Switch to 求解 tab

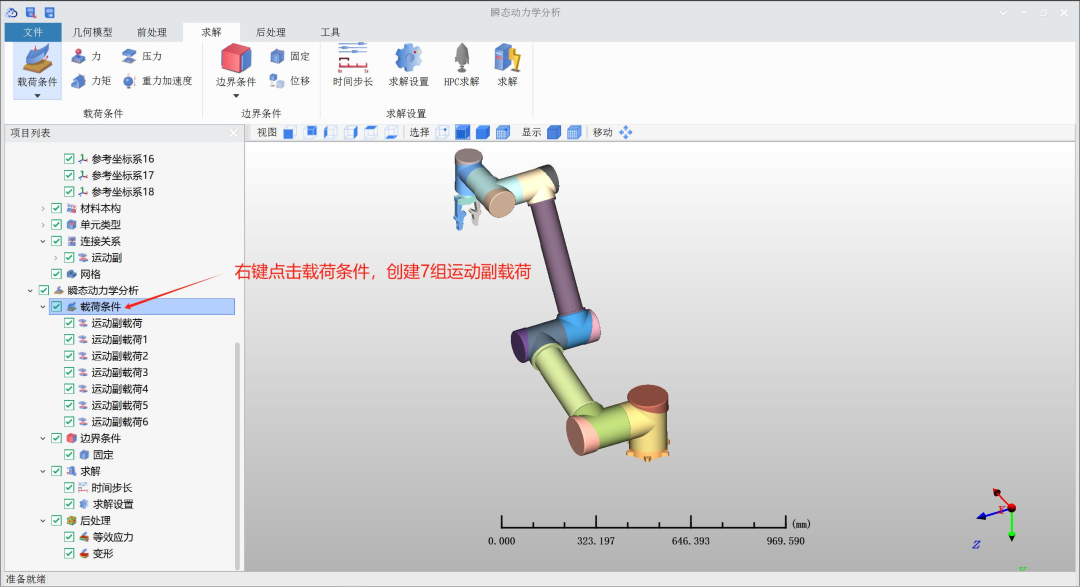(x=211, y=32)
